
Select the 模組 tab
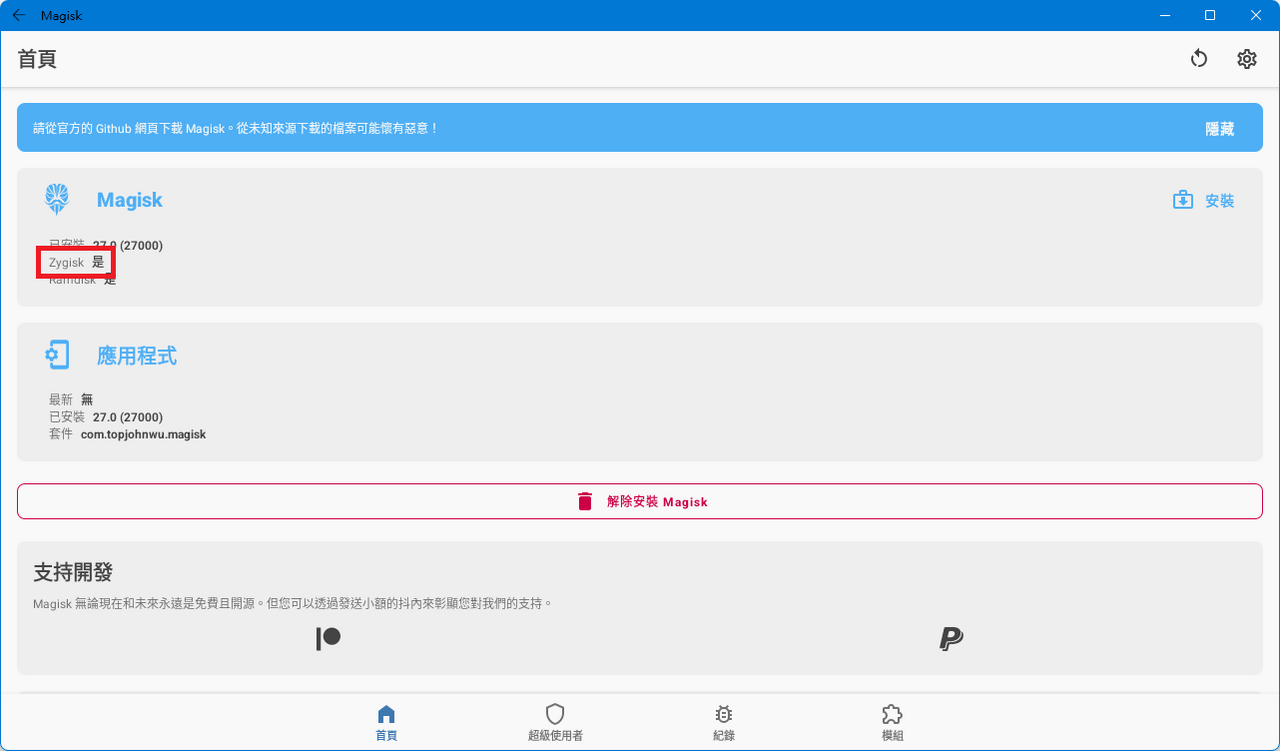[892, 723]
